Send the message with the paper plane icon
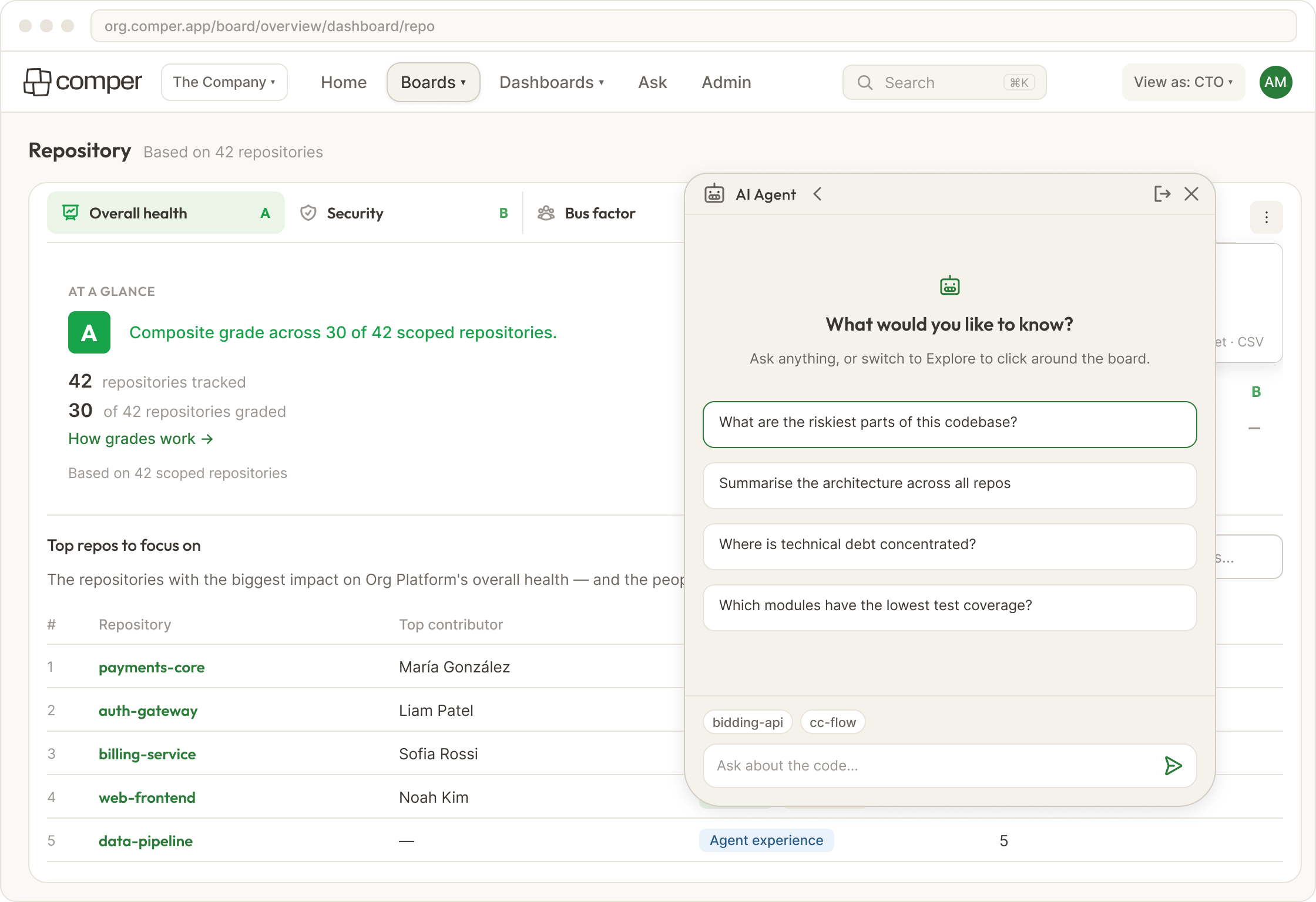 tap(1173, 766)
